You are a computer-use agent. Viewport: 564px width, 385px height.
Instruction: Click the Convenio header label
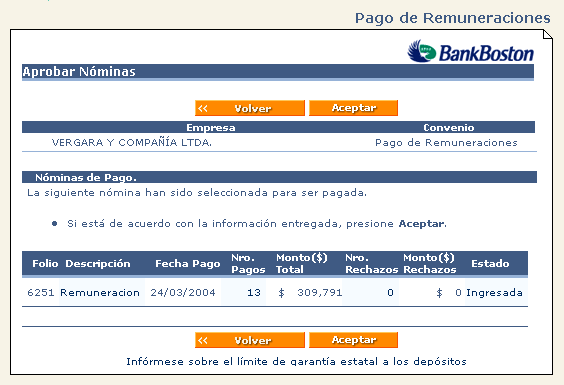448,128
